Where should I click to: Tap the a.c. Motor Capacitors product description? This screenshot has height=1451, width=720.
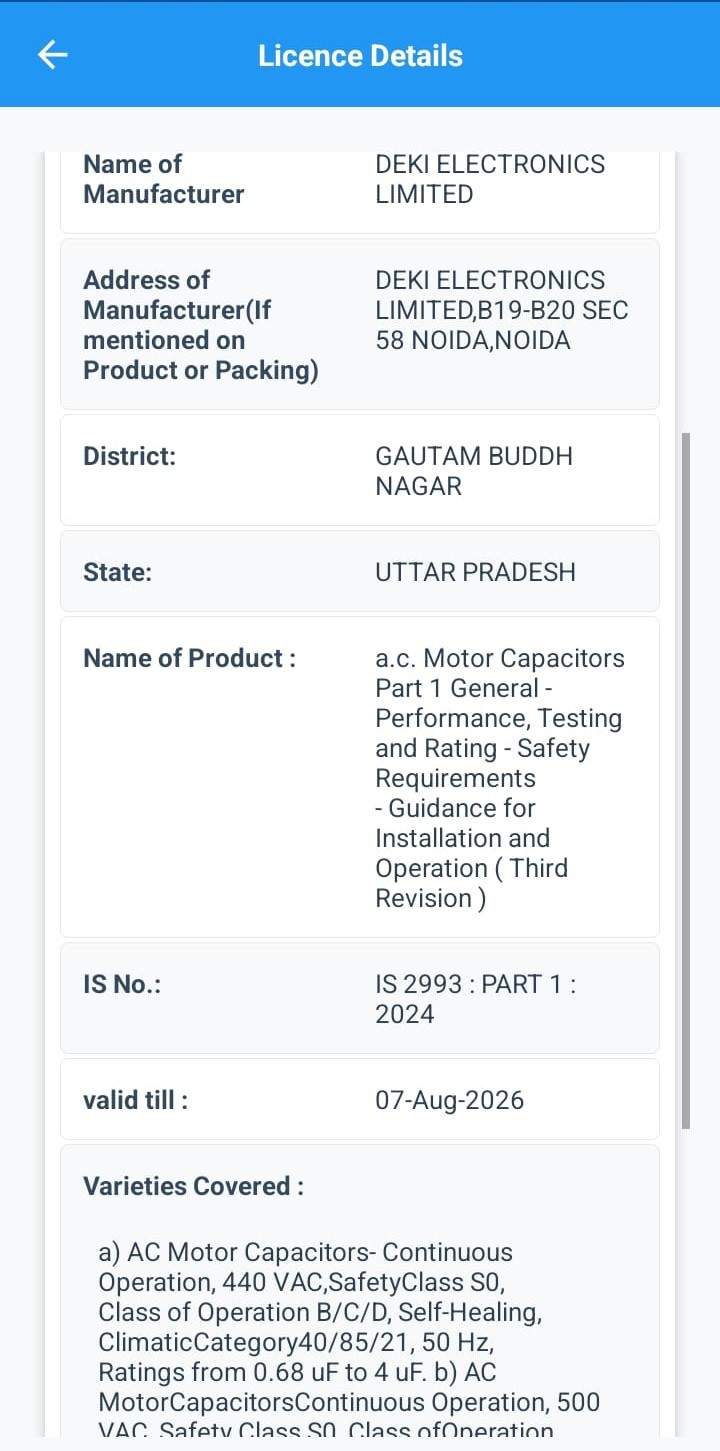click(x=500, y=778)
